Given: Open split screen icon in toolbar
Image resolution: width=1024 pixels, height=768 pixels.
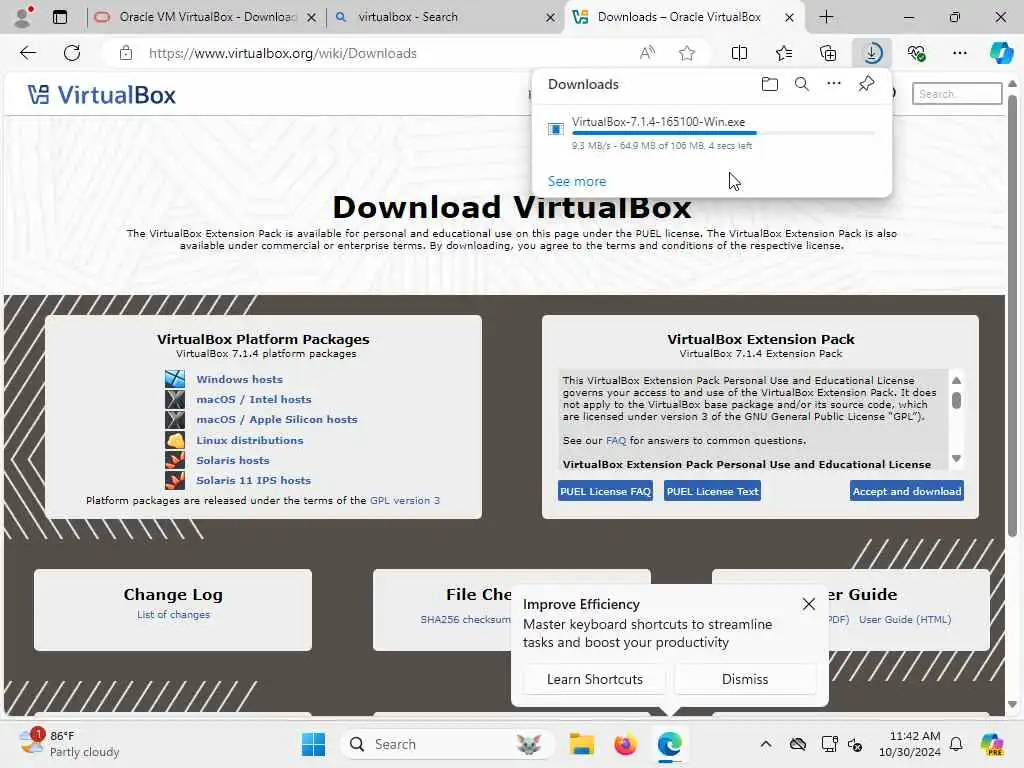Looking at the screenshot, I should (739, 53).
